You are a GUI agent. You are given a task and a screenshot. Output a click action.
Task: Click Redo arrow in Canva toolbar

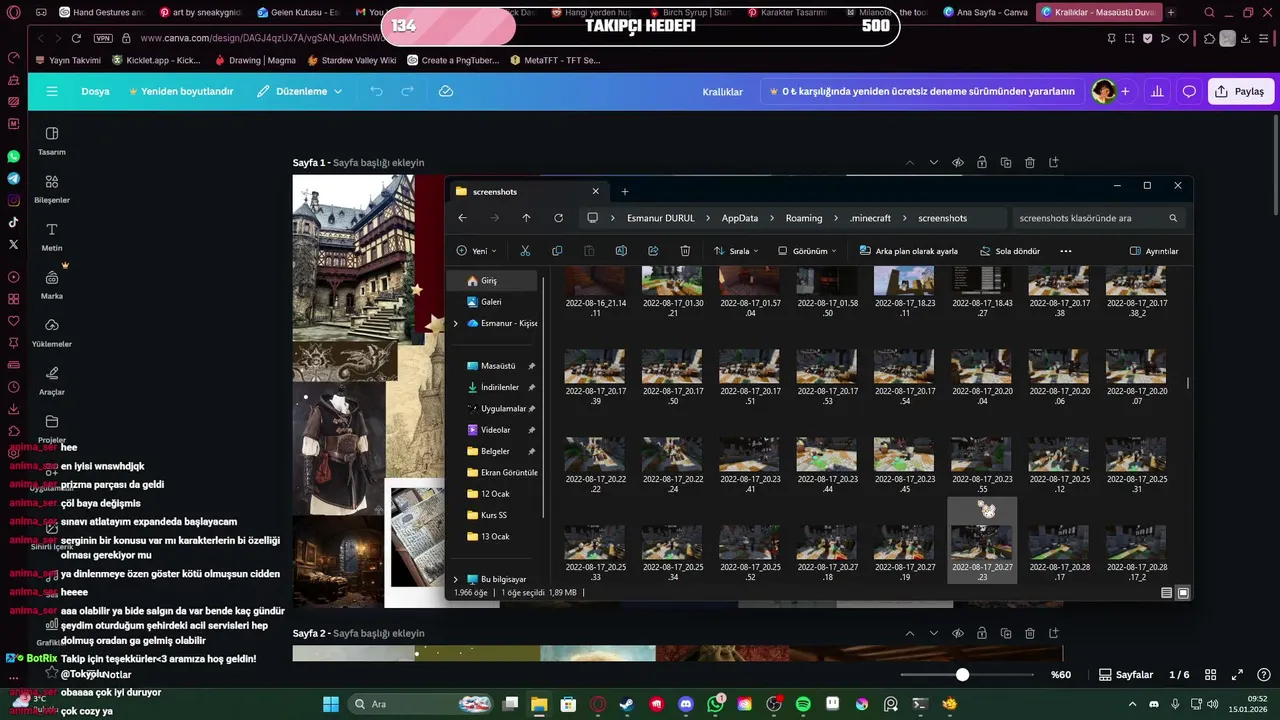click(408, 91)
